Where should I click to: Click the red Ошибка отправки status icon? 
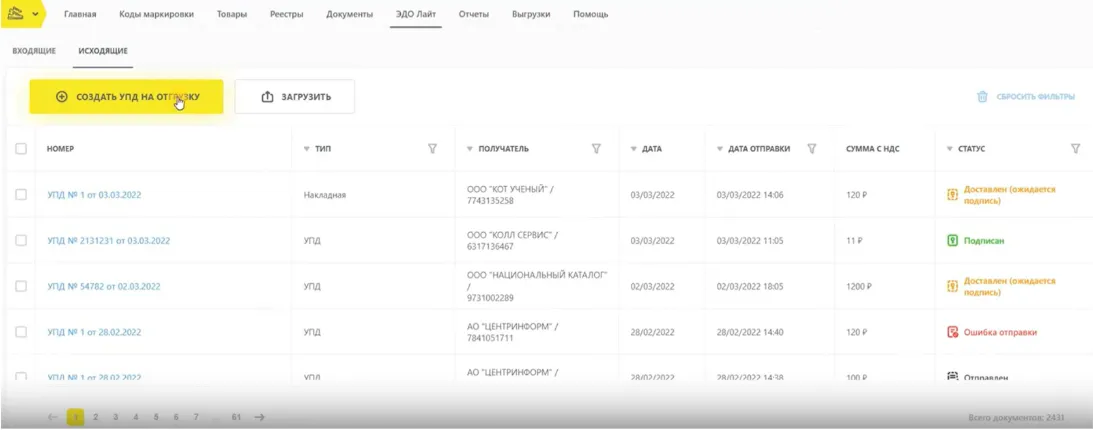click(953, 332)
